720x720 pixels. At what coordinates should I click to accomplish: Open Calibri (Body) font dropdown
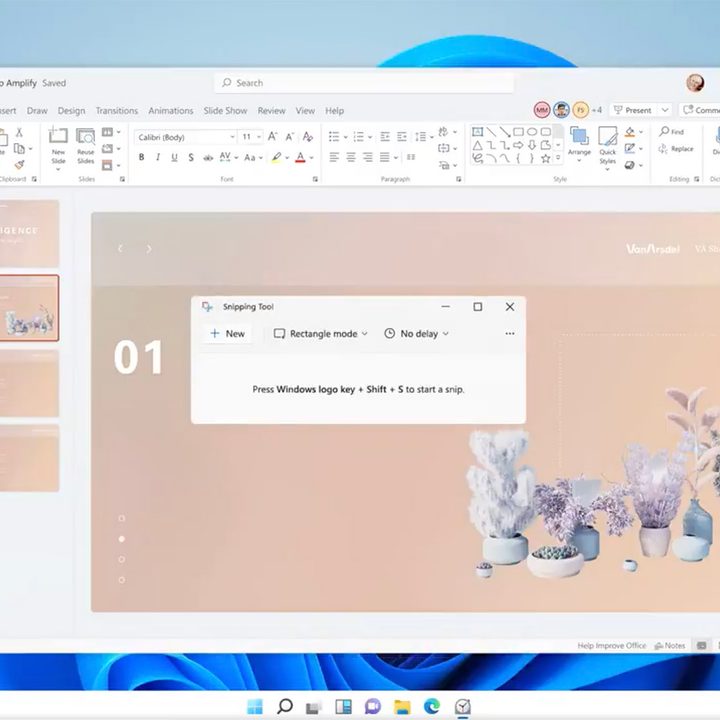(232, 137)
